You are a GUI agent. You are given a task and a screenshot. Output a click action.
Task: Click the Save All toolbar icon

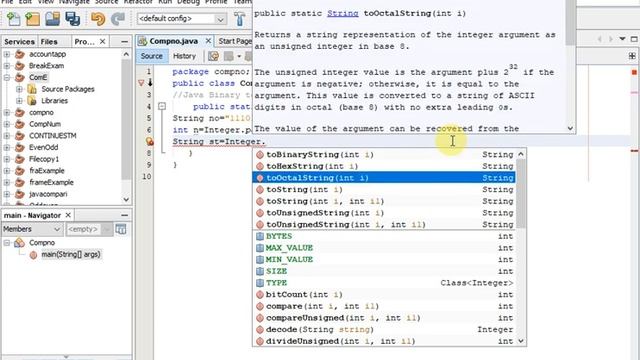72,19
